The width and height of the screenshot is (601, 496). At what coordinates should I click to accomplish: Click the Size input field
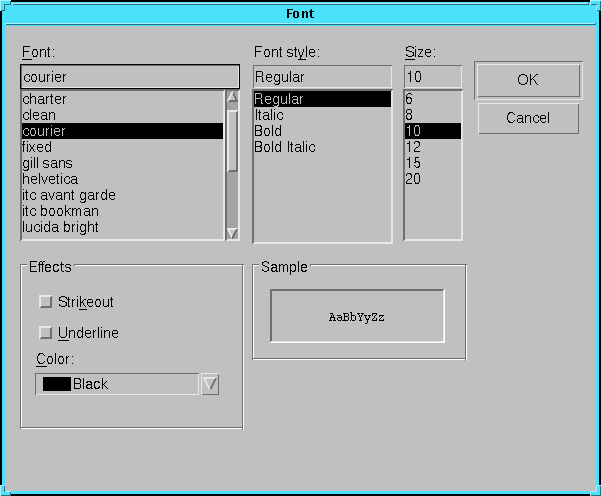pyautogui.click(x=432, y=77)
